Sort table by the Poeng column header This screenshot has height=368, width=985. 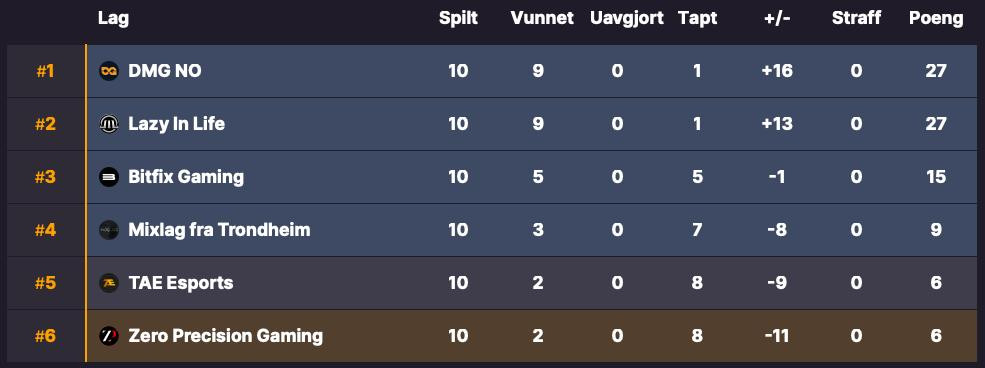click(936, 18)
